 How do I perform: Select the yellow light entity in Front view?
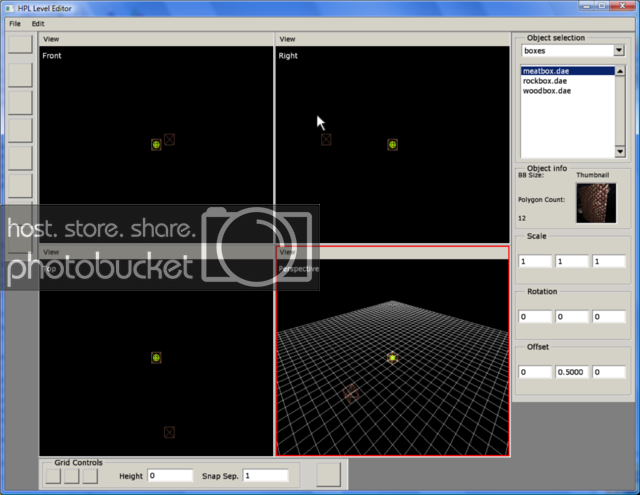156,144
